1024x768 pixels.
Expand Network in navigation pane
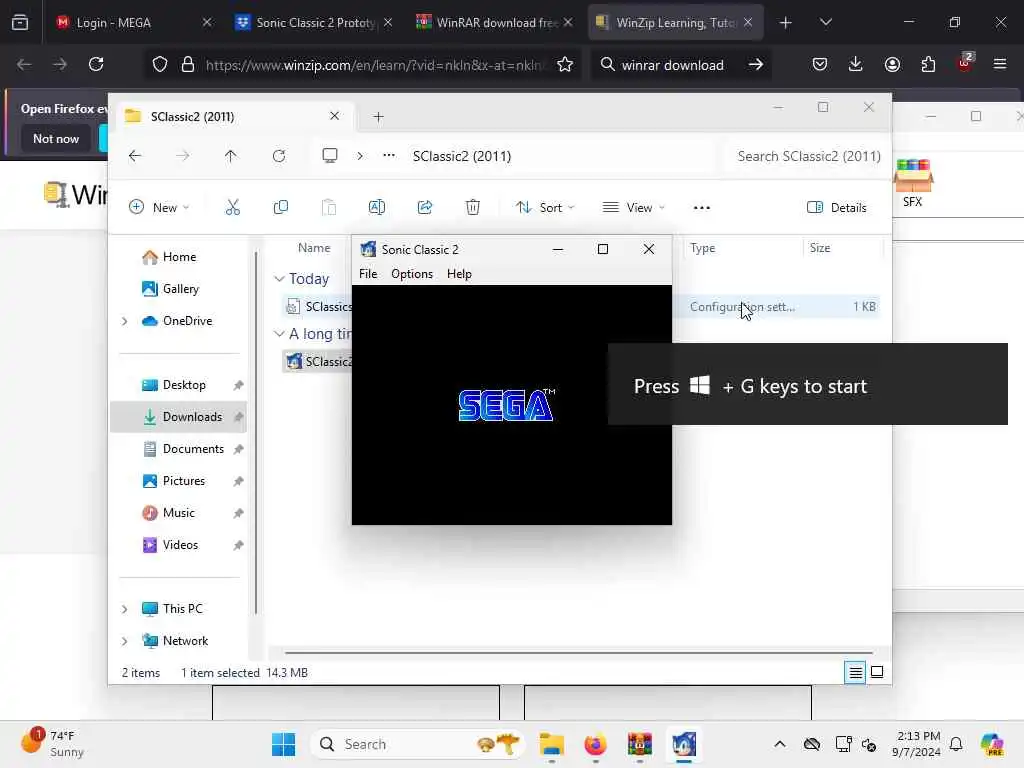coord(125,641)
